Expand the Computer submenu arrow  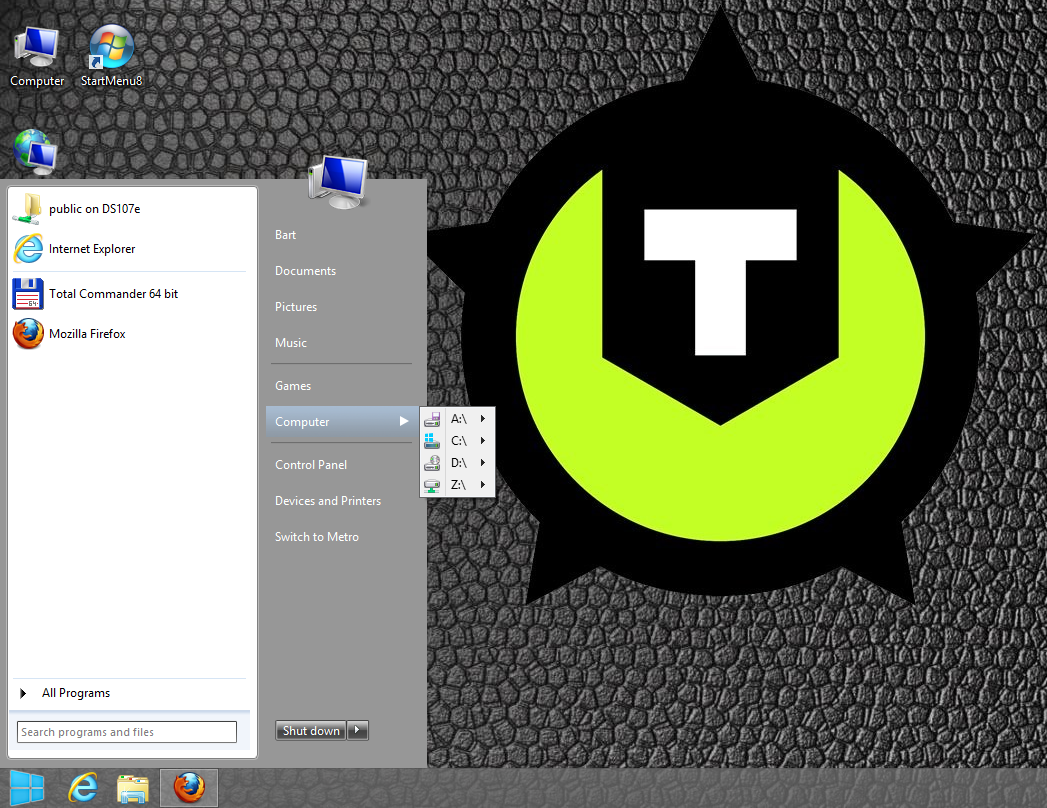tap(403, 421)
